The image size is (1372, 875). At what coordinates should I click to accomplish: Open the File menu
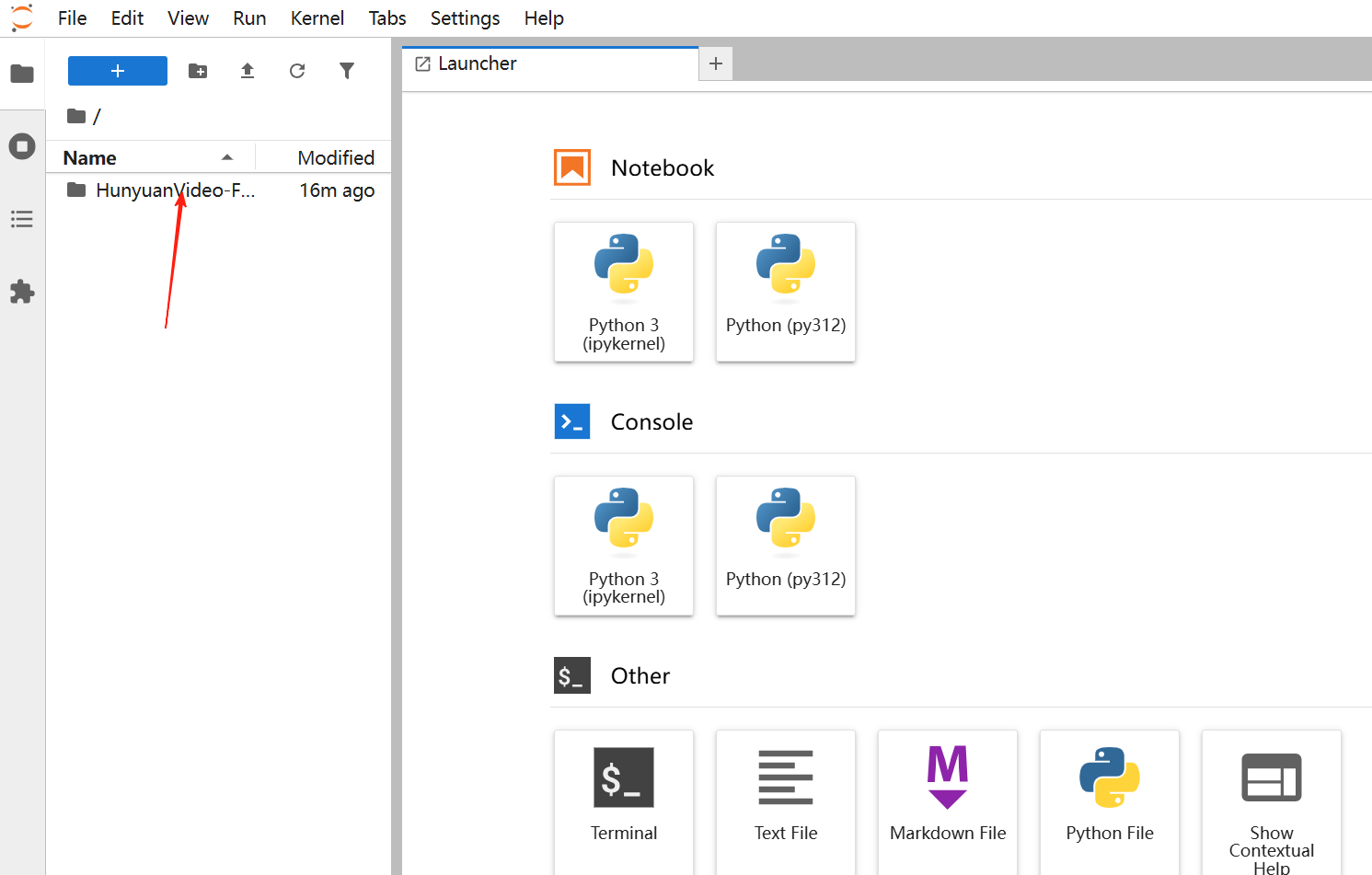[x=72, y=18]
